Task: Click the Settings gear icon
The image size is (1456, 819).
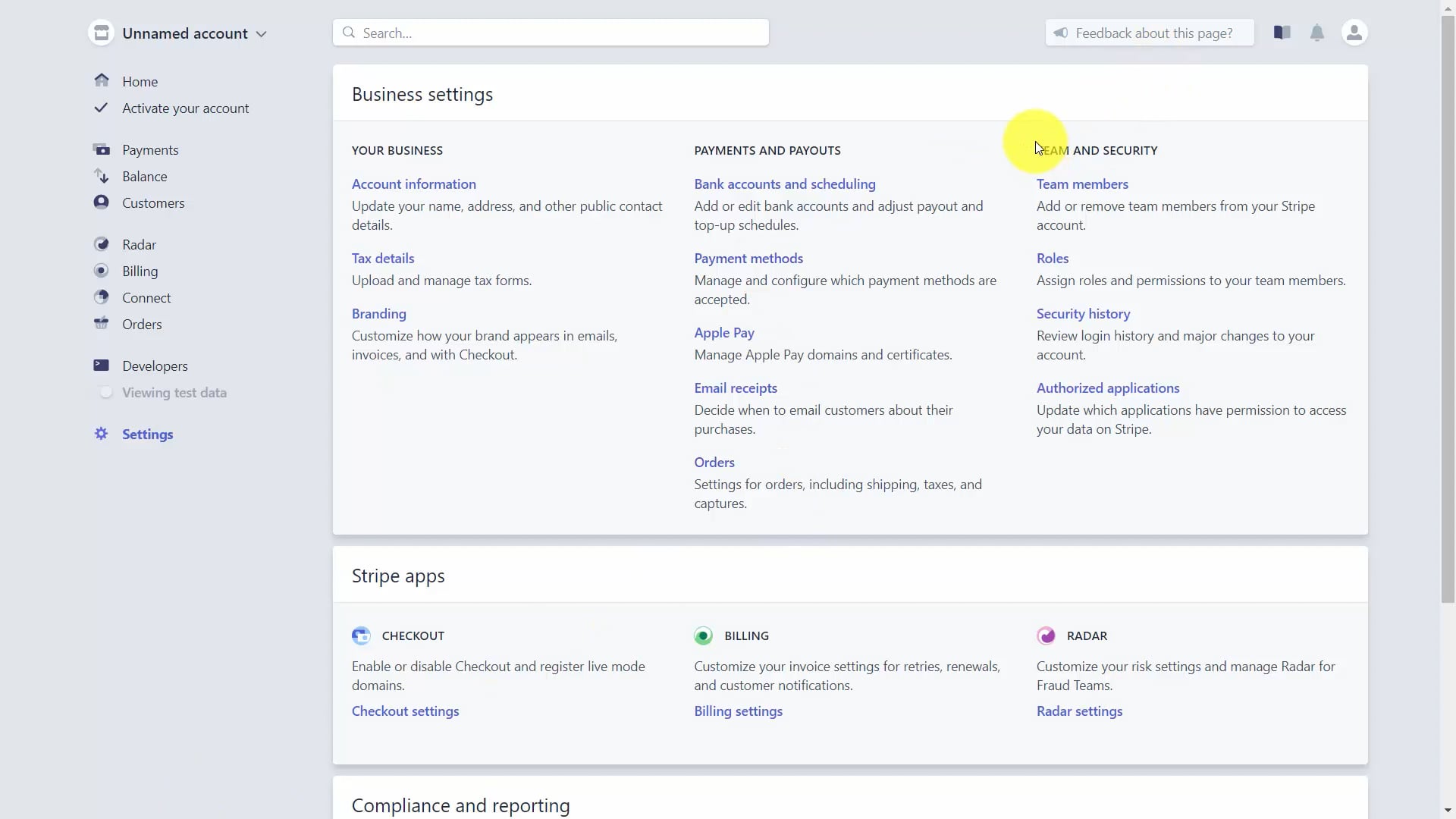Action: pos(102,434)
